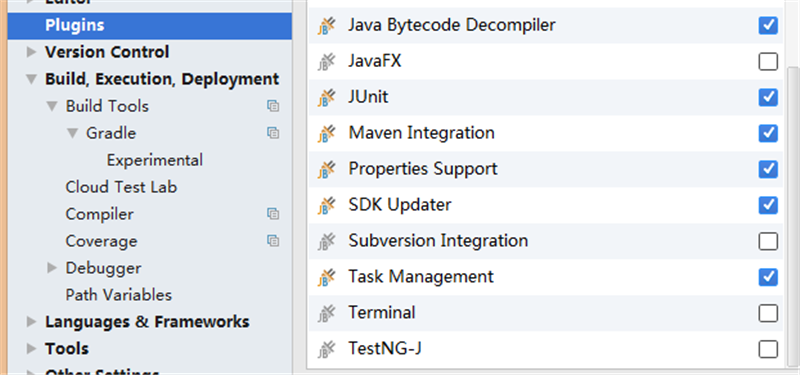This screenshot has width=800, height=375.
Task: Enable the JavaFX plugin checkbox
Action: click(768, 61)
